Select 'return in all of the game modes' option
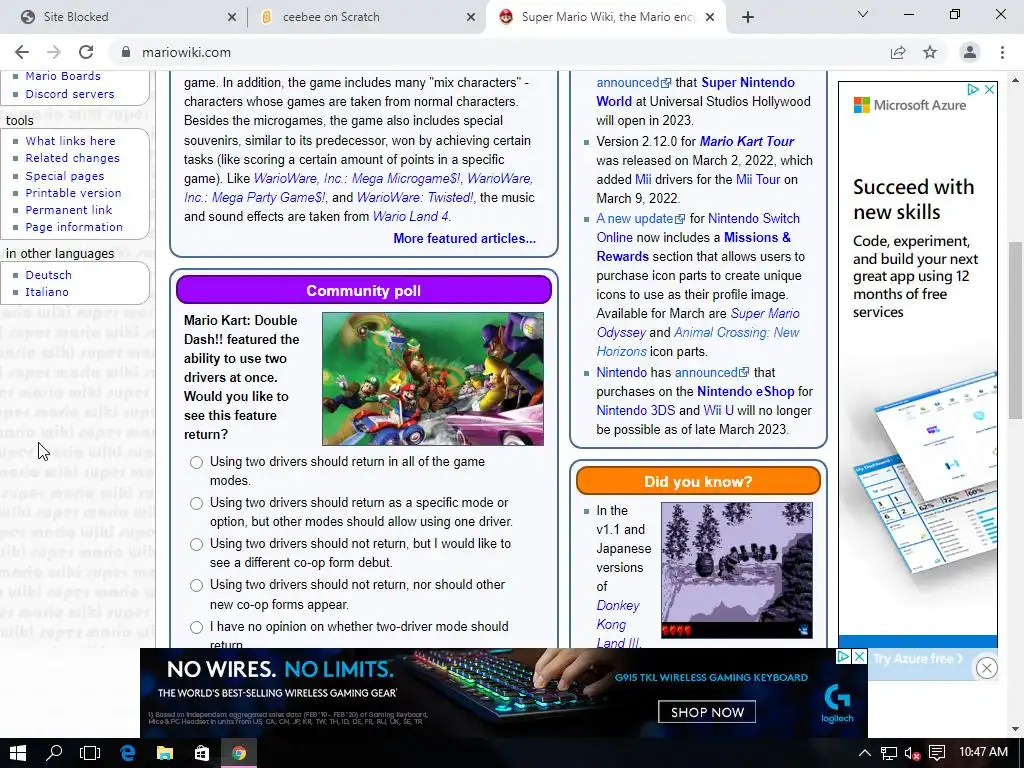 [197, 462]
